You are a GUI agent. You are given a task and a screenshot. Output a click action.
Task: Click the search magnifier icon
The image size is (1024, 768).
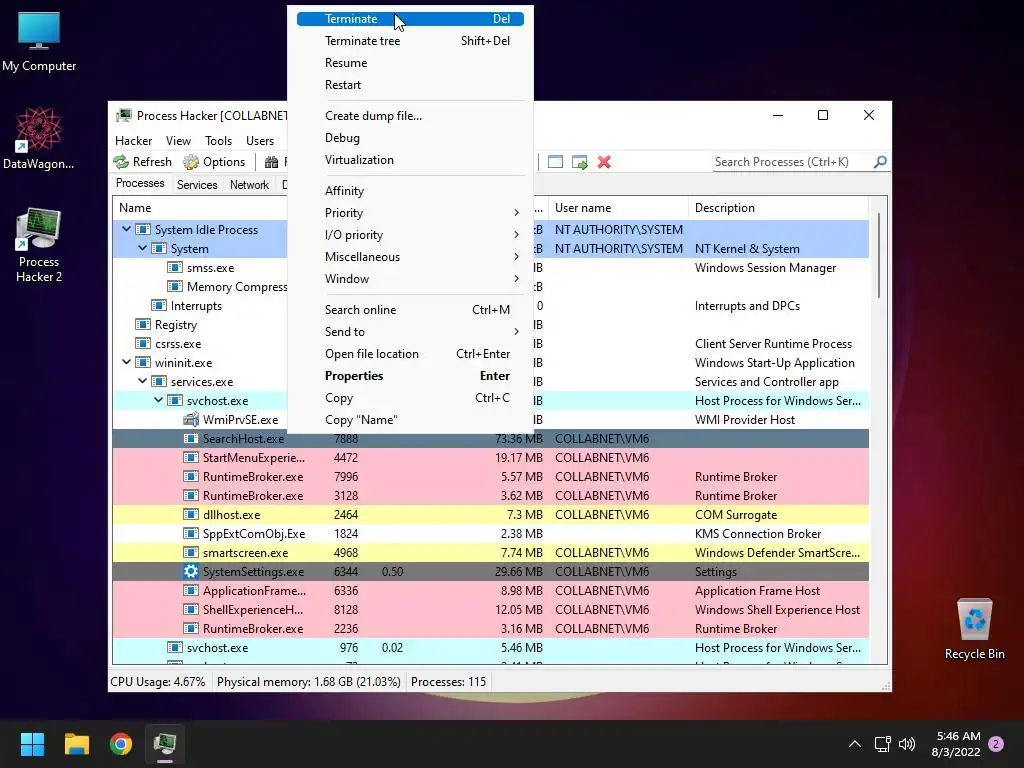(880, 161)
